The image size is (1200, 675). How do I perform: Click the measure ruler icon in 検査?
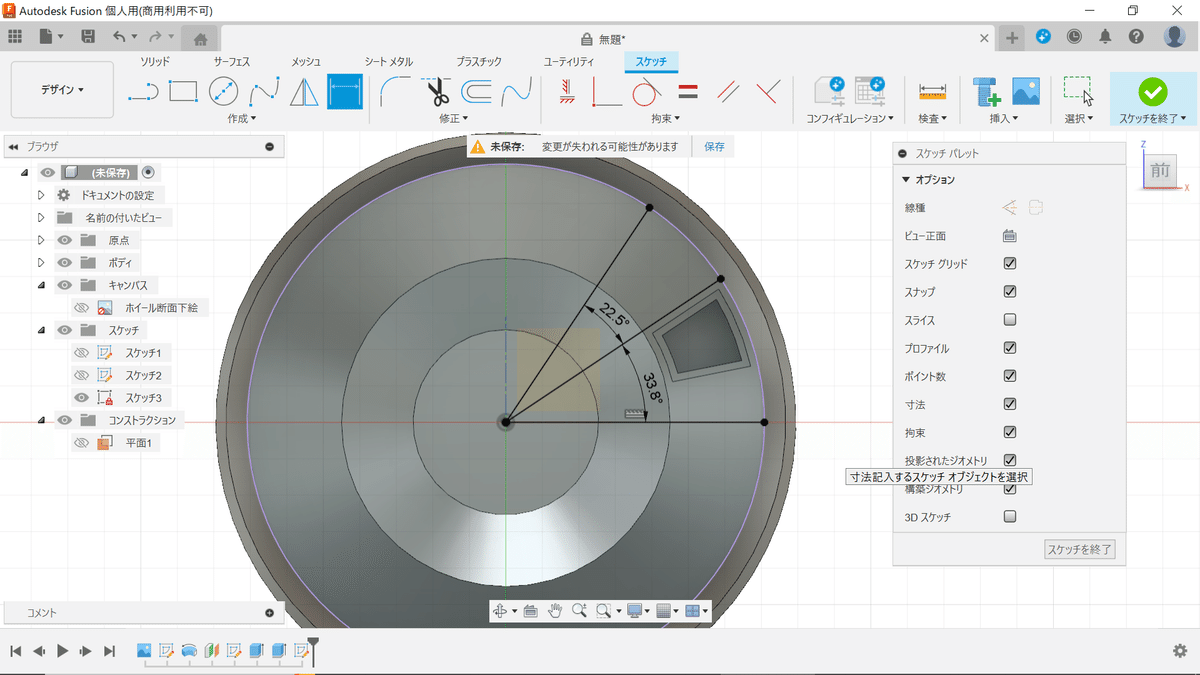pos(932,92)
